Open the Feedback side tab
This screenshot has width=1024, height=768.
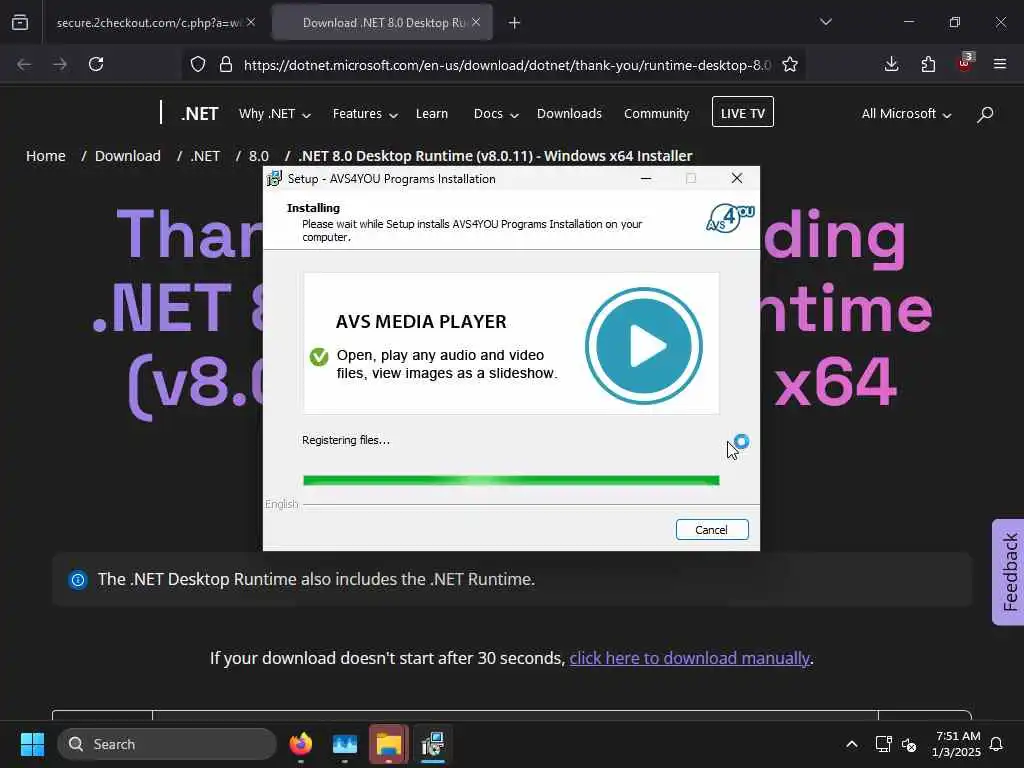[x=1008, y=572]
